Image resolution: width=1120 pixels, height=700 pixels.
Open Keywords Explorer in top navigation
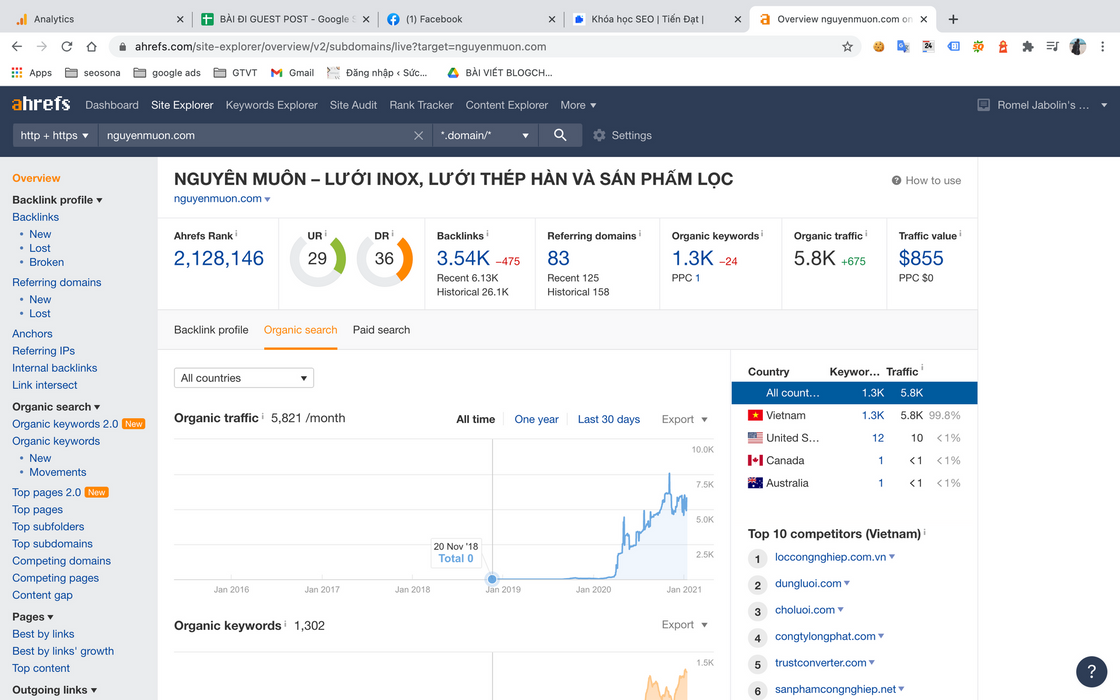[271, 105]
